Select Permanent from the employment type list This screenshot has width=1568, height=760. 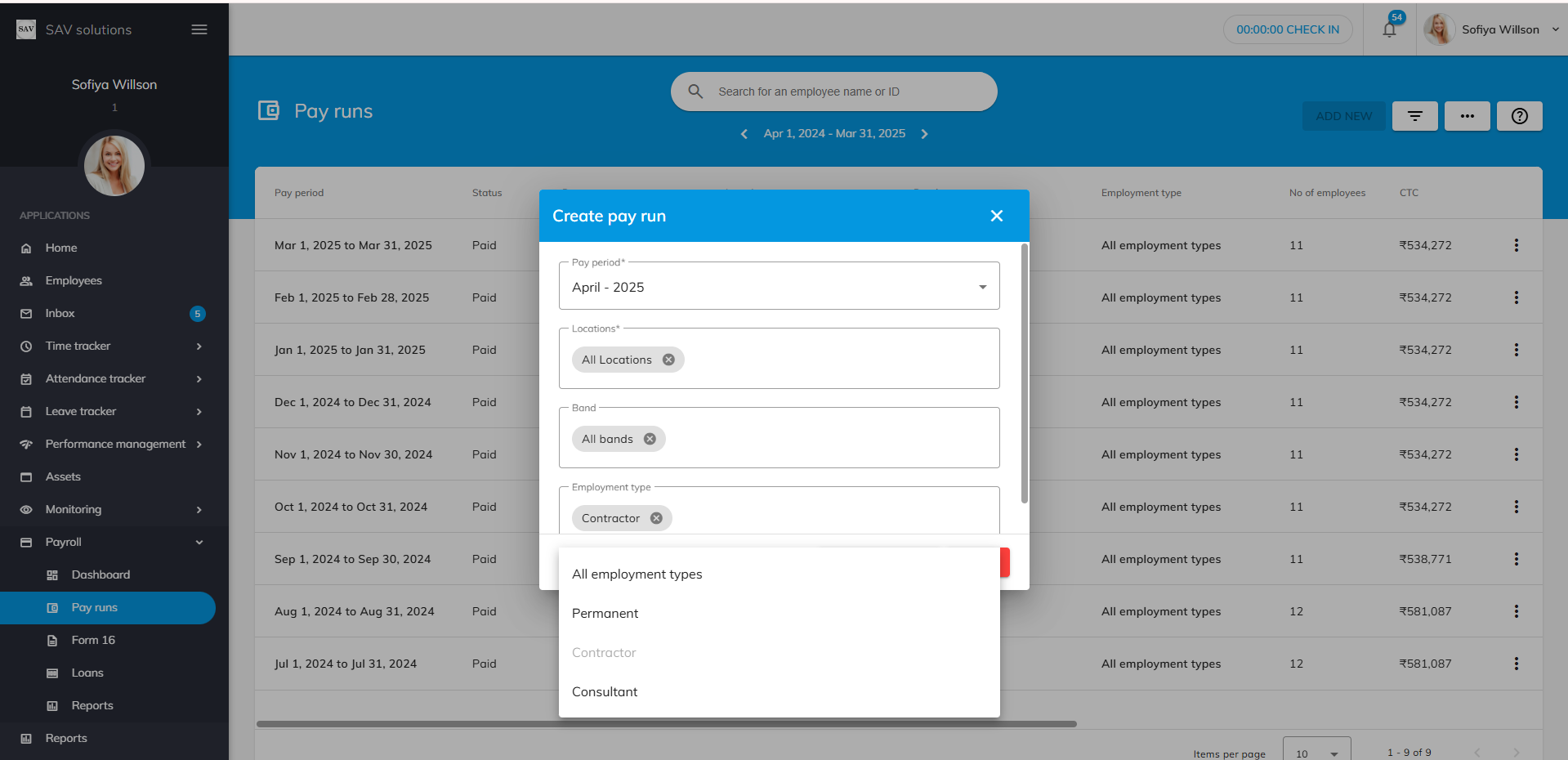[605, 613]
